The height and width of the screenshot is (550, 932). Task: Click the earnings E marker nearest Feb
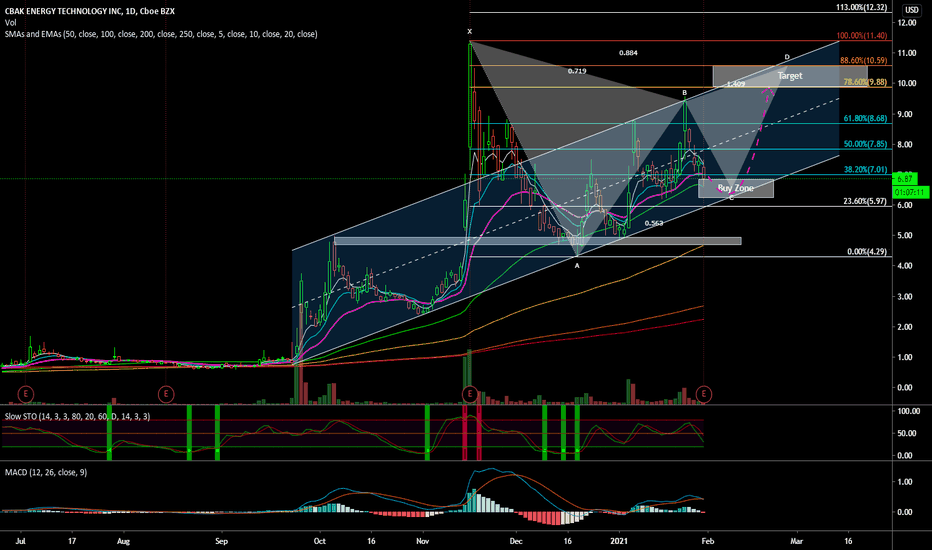point(704,394)
